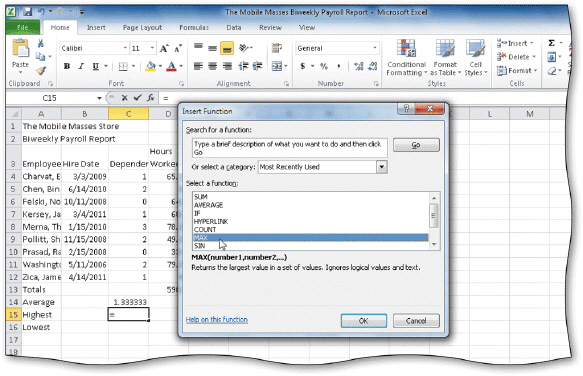Open the font name Calibri dropdown
Image resolution: width=583 pixels, height=376 pixels.
[125, 48]
